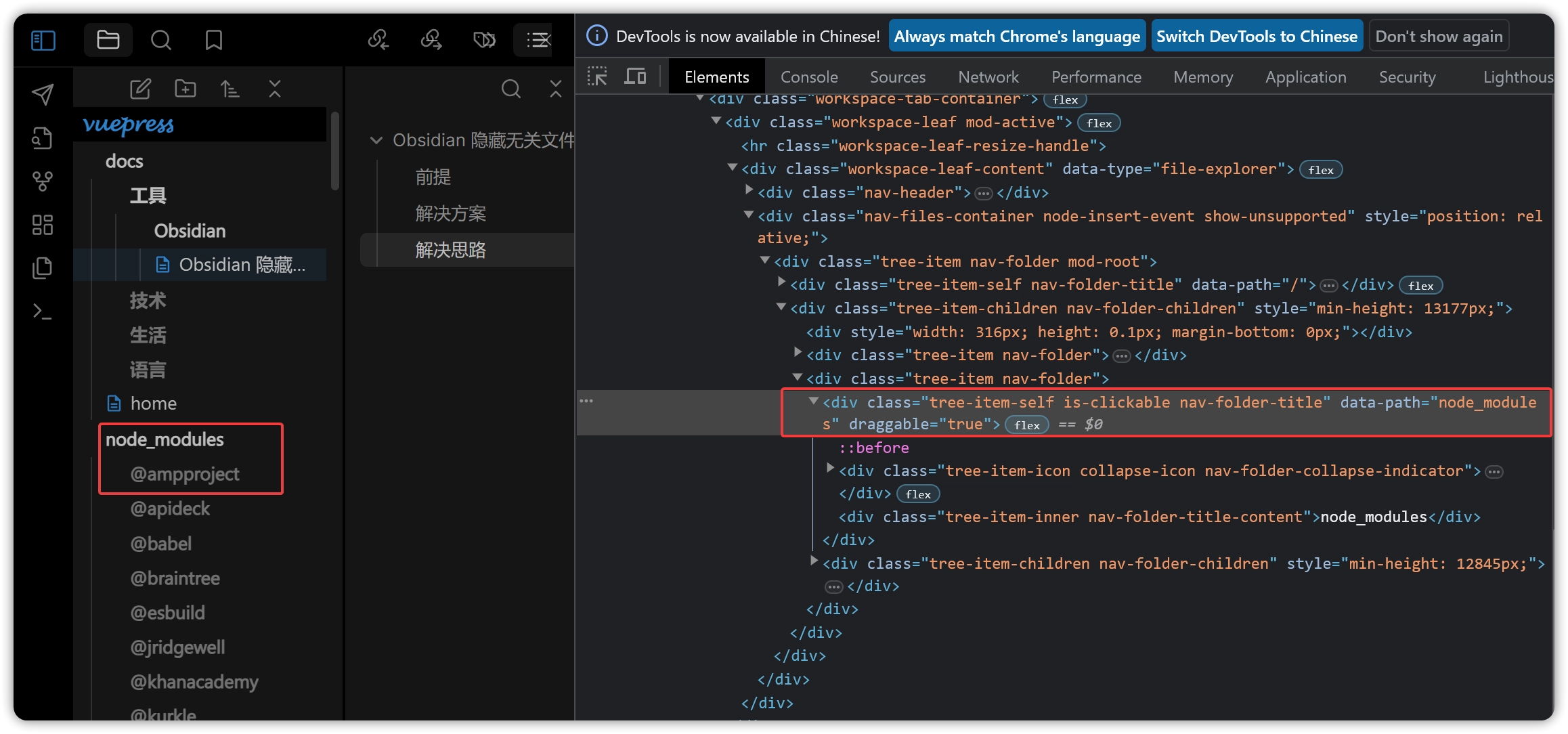Search headings in outline pane
This screenshot has height=734, width=1568.
pyautogui.click(x=511, y=89)
